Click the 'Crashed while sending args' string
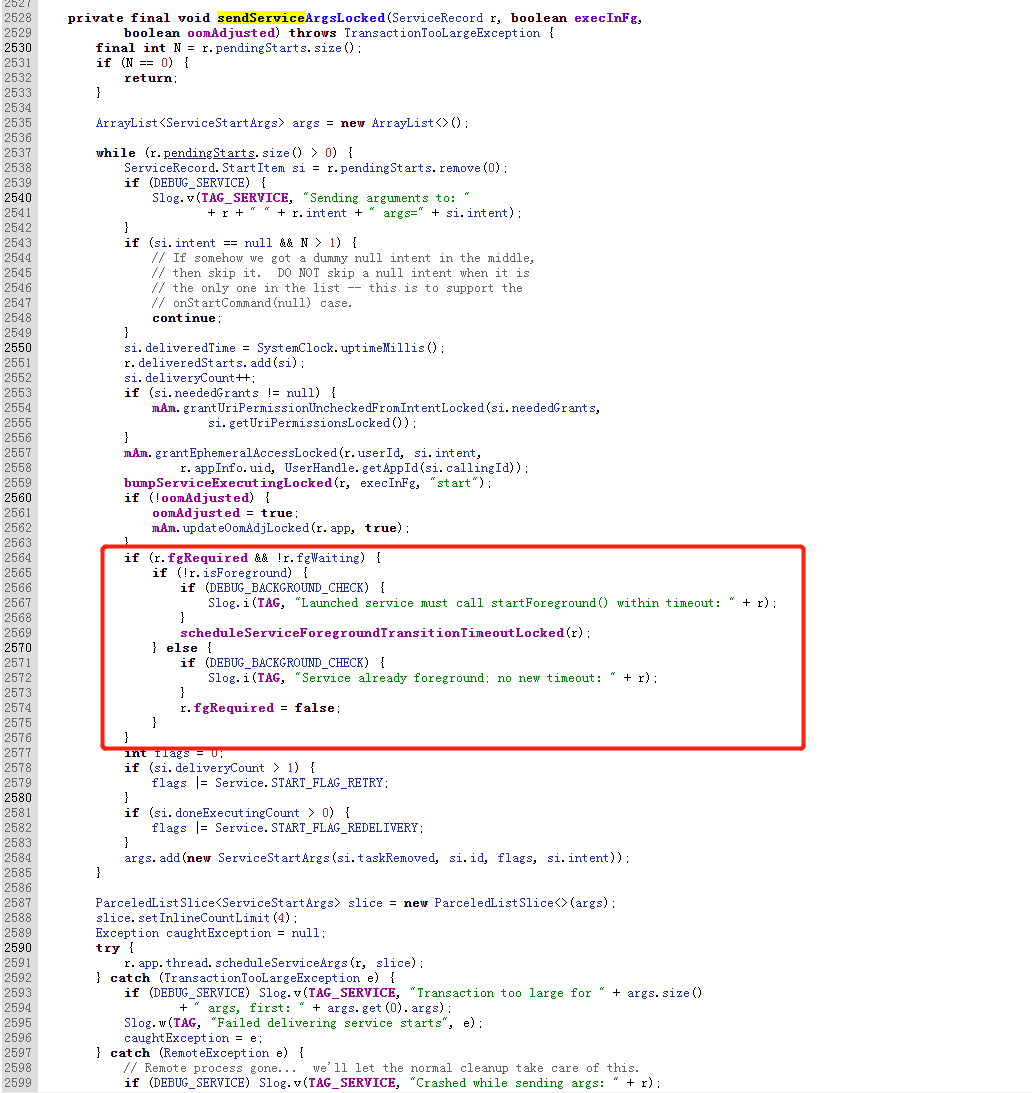The width and height of the screenshot is (1032, 1093). (x=514, y=1083)
